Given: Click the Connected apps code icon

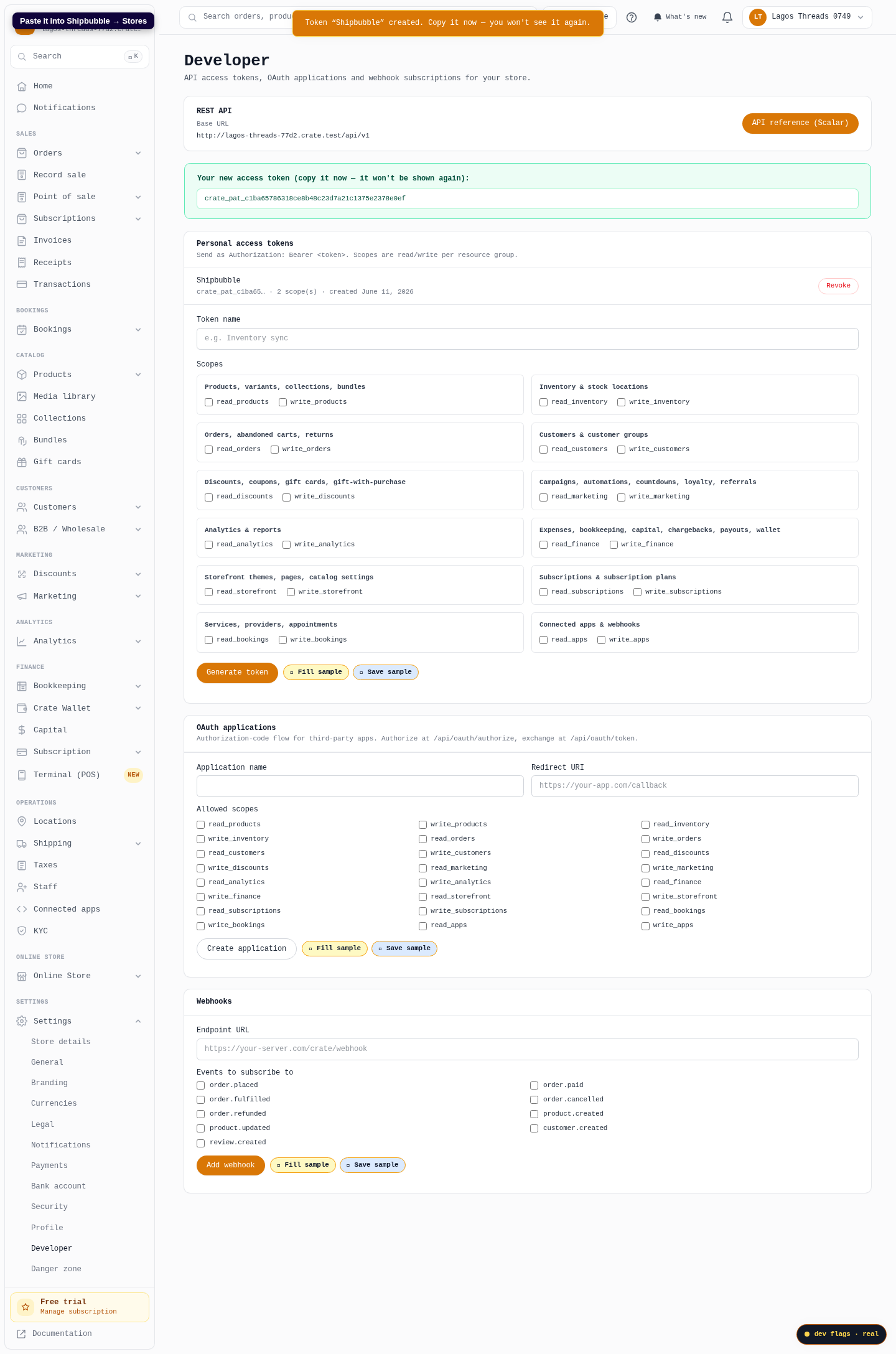Looking at the screenshot, I should (x=22, y=909).
